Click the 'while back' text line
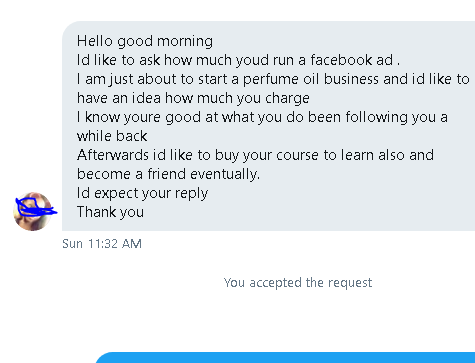 point(112,136)
